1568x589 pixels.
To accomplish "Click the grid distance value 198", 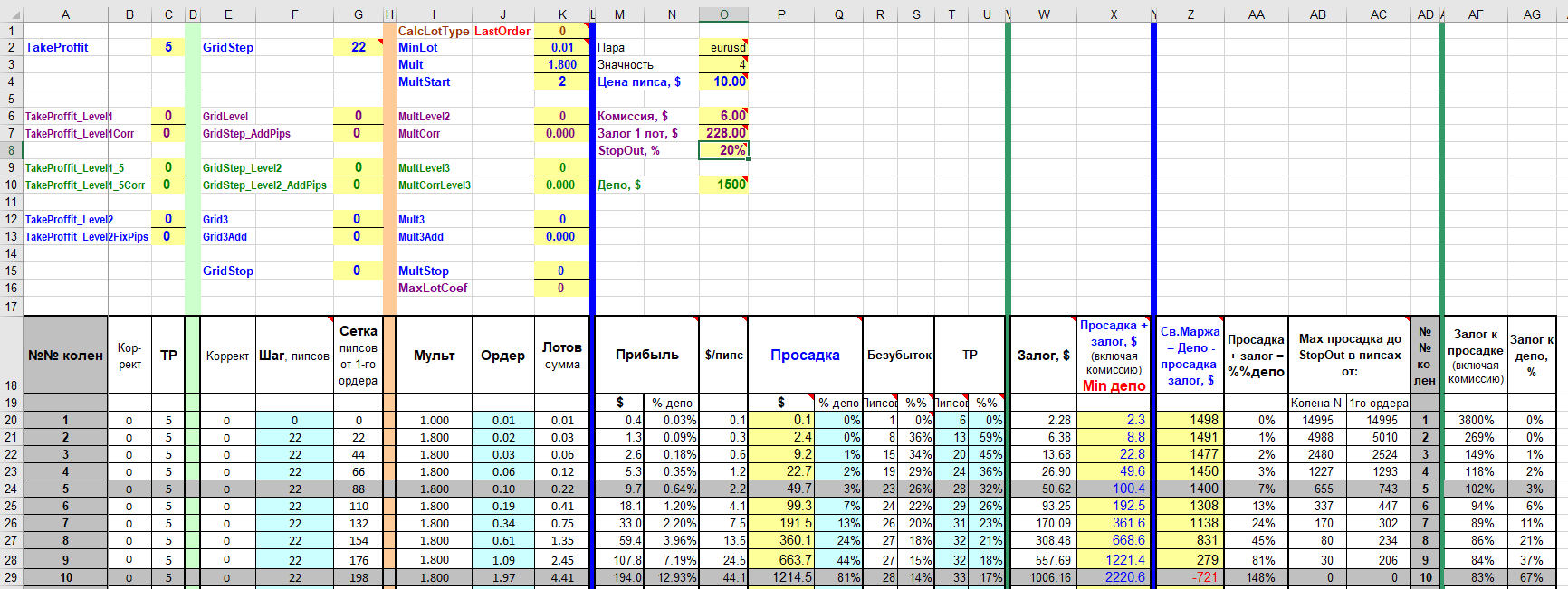I will 359,577.
